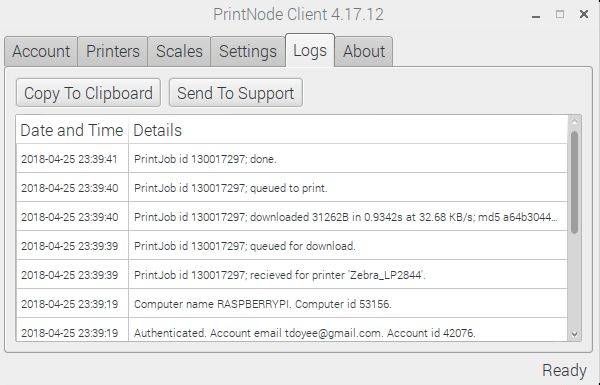Click the Date and Time column header
Screen dimensions: 600x385
click(x=72, y=130)
